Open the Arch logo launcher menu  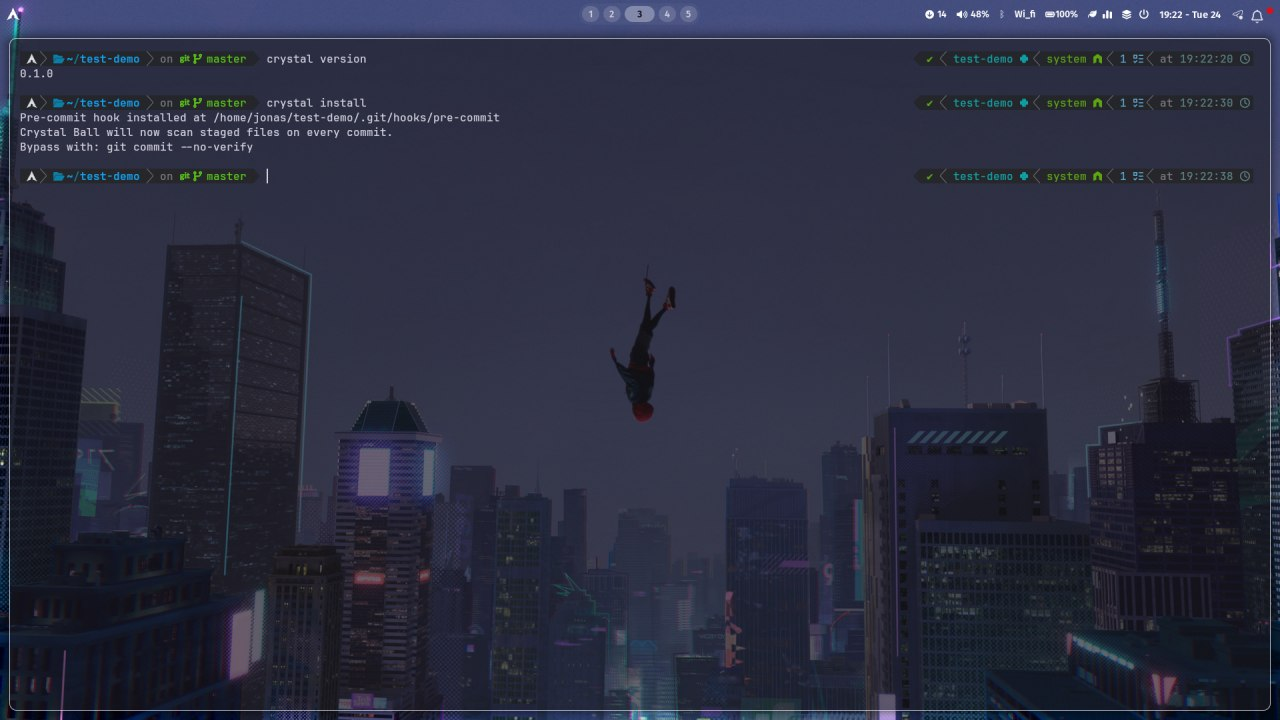[14, 14]
